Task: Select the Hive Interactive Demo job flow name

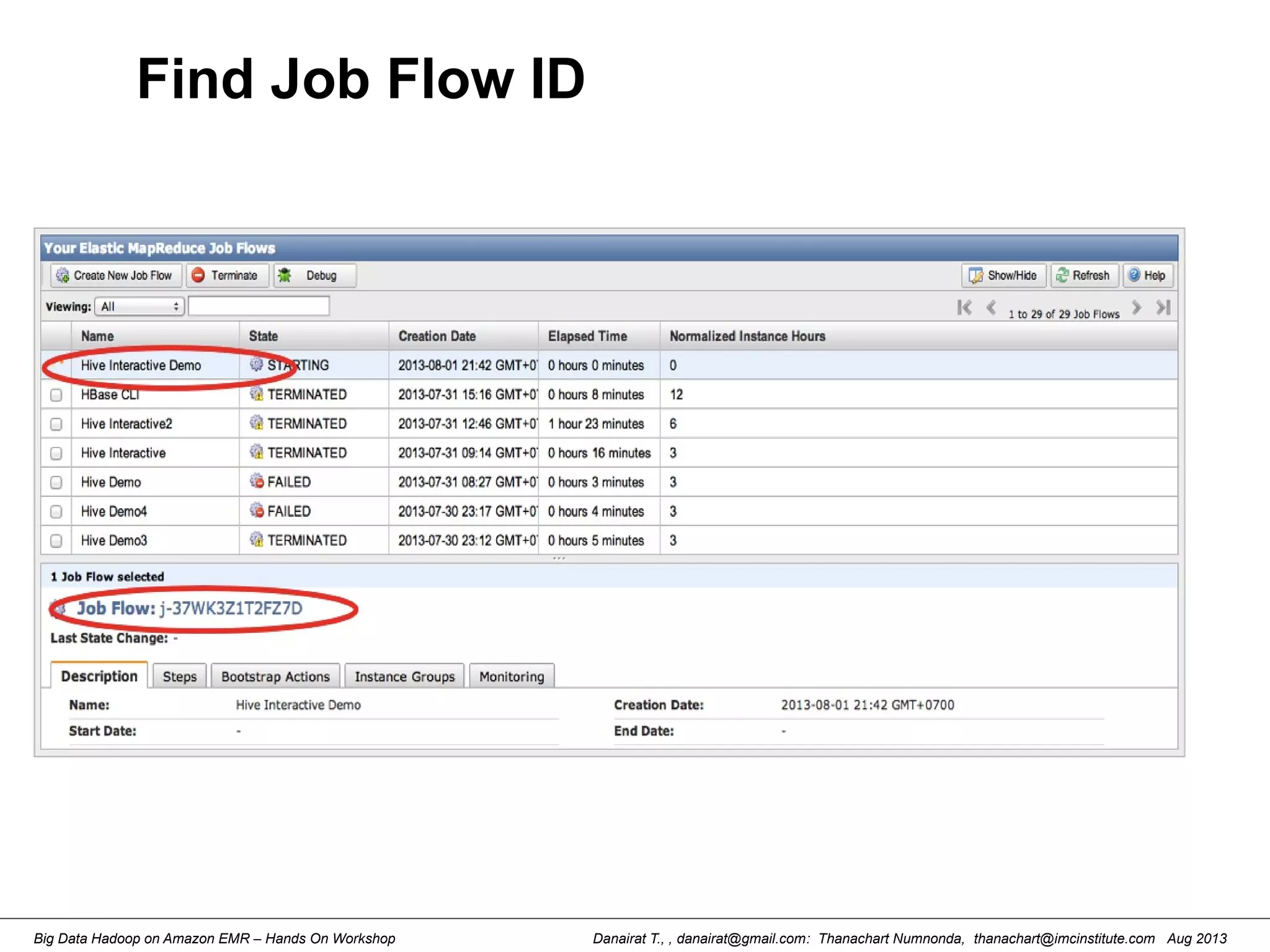Action: (141, 365)
